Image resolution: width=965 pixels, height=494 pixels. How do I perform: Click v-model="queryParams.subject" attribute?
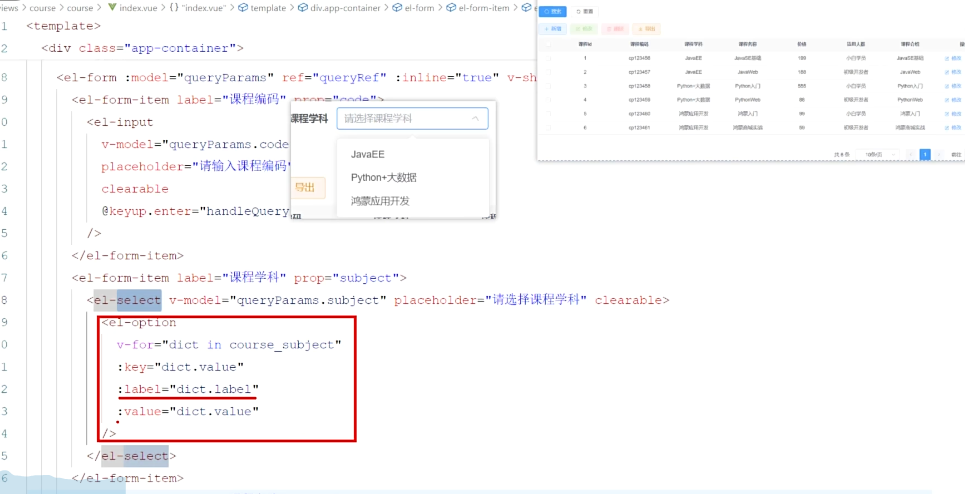278,300
